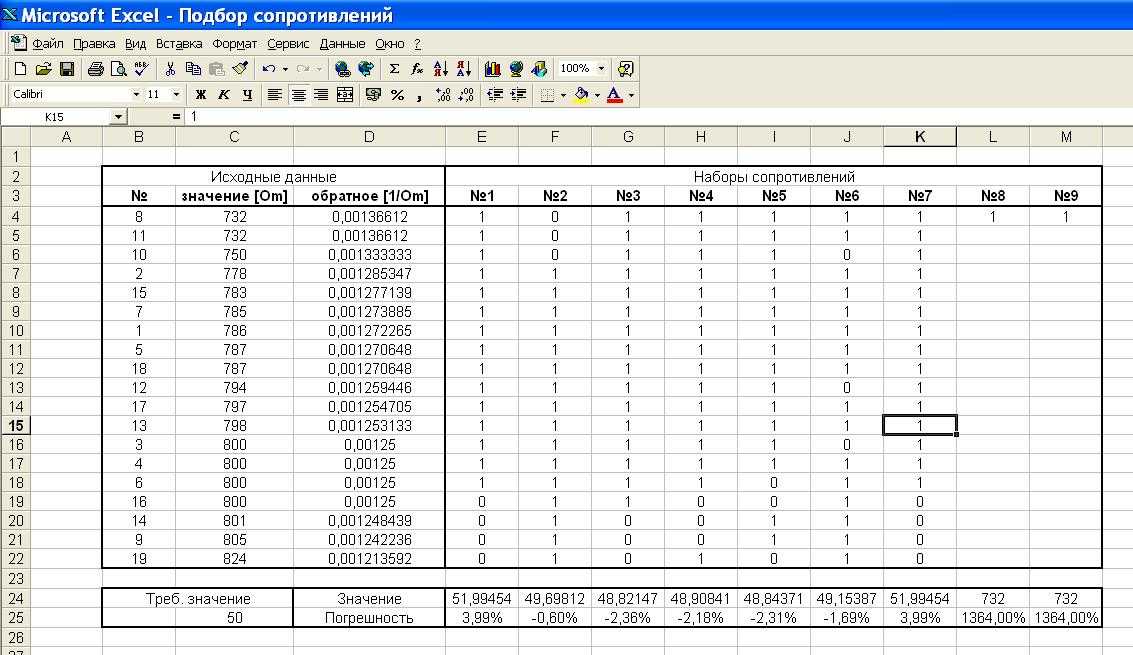Click the AutoSum sigma icon
This screenshot has width=1133, height=655.
coord(394,69)
